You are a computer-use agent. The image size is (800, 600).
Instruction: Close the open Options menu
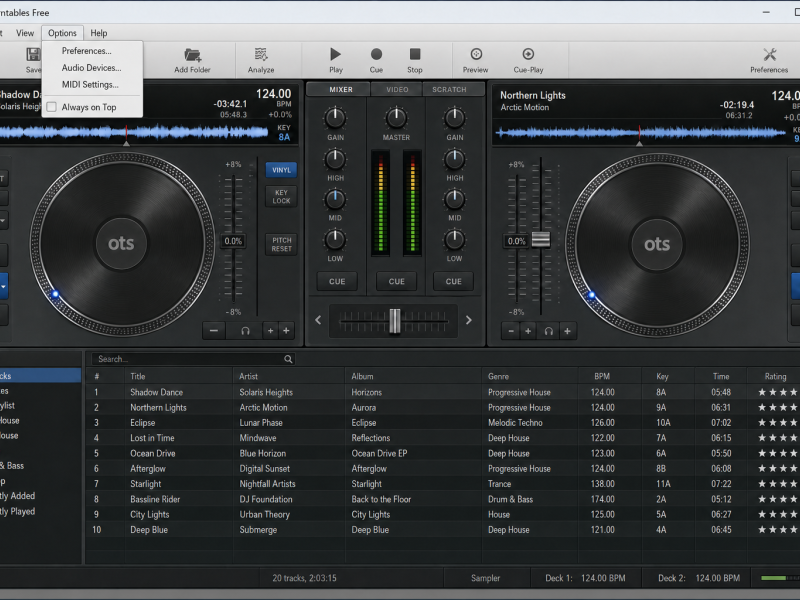[62, 33]
